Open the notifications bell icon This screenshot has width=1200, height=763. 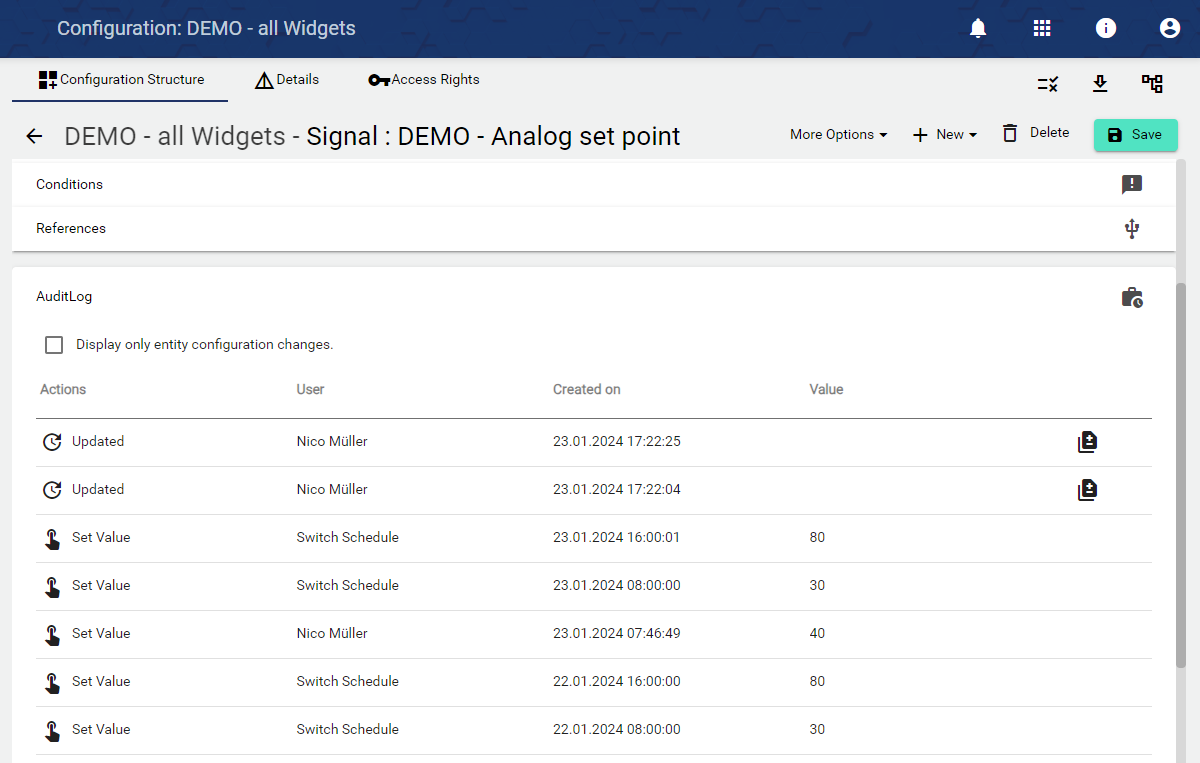coord(978,28)
